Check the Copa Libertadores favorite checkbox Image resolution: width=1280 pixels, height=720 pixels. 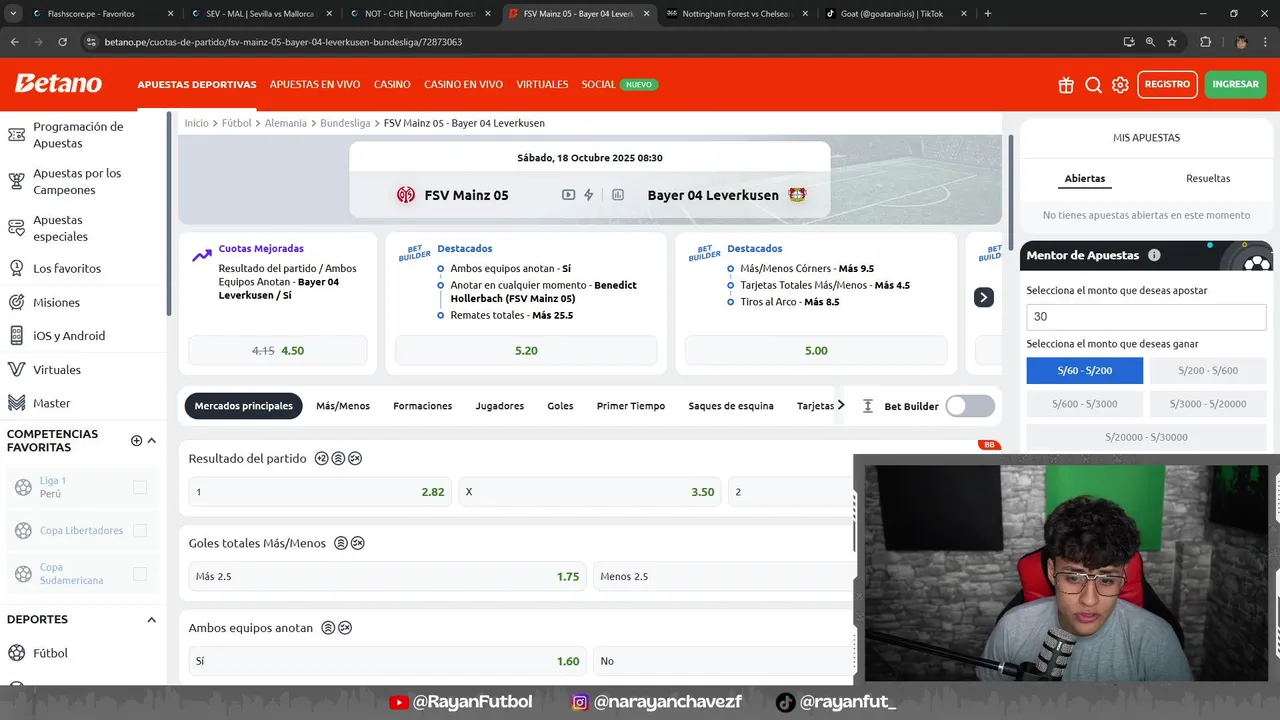click(140, 530)
